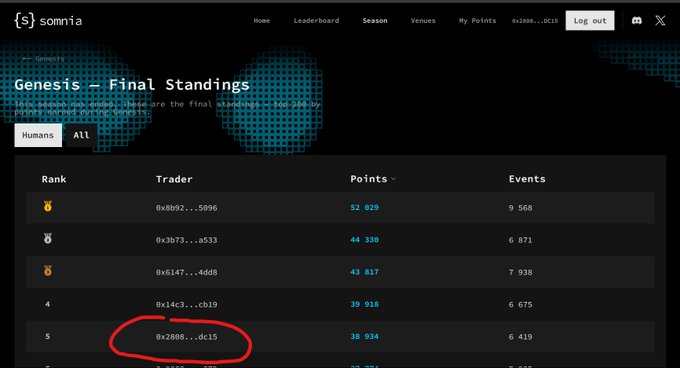Click the somnia logo
The image size is (680, 368).
tap(48, 20)
